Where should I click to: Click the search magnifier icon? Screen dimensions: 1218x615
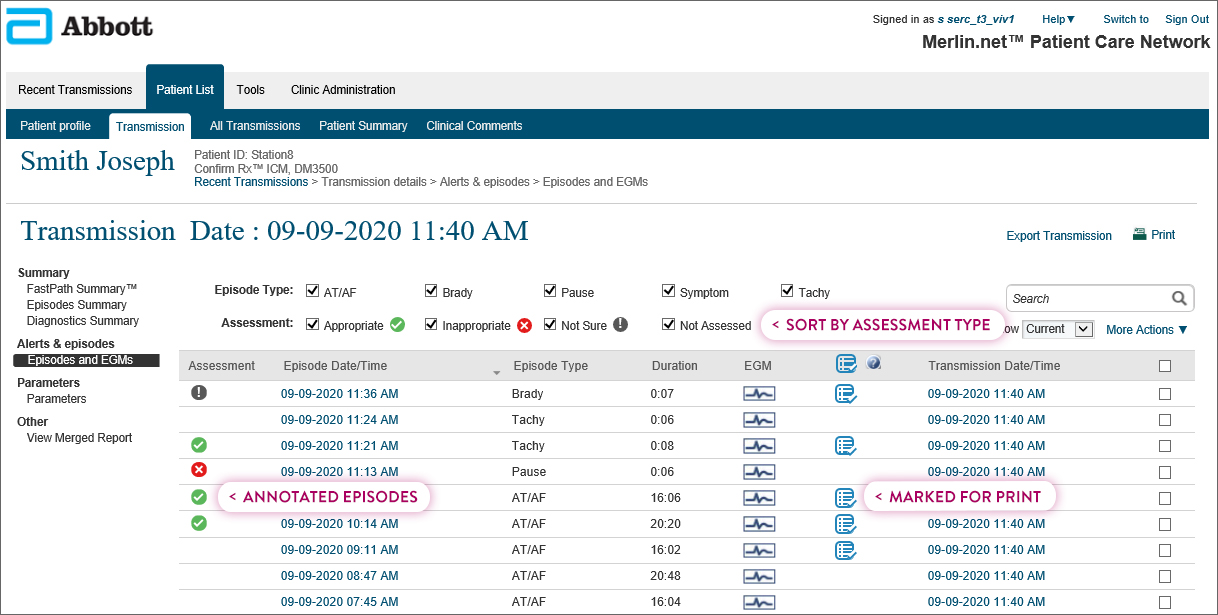pyautogui.click(x=1180, y=298)
